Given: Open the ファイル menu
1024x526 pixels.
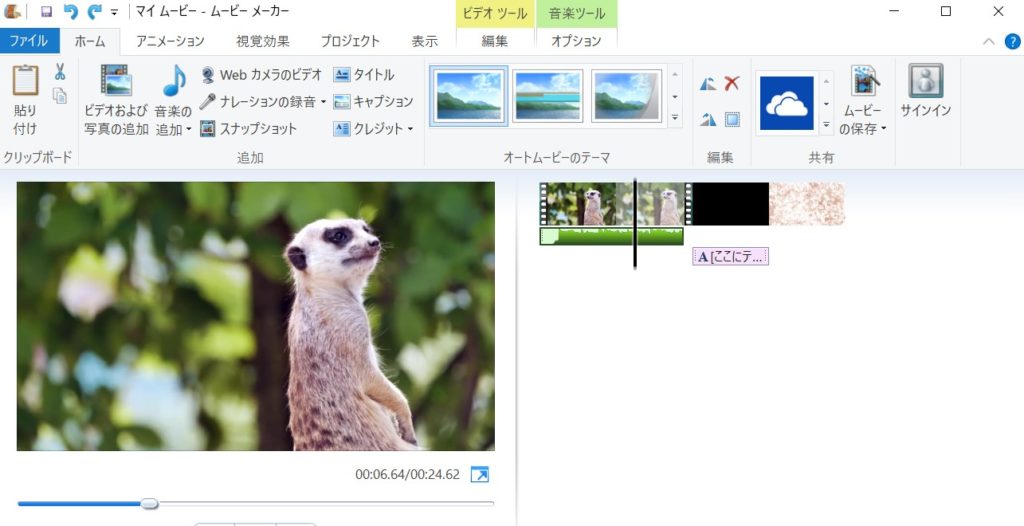Looking at the screenshot, I should click(x=29, y=41).
